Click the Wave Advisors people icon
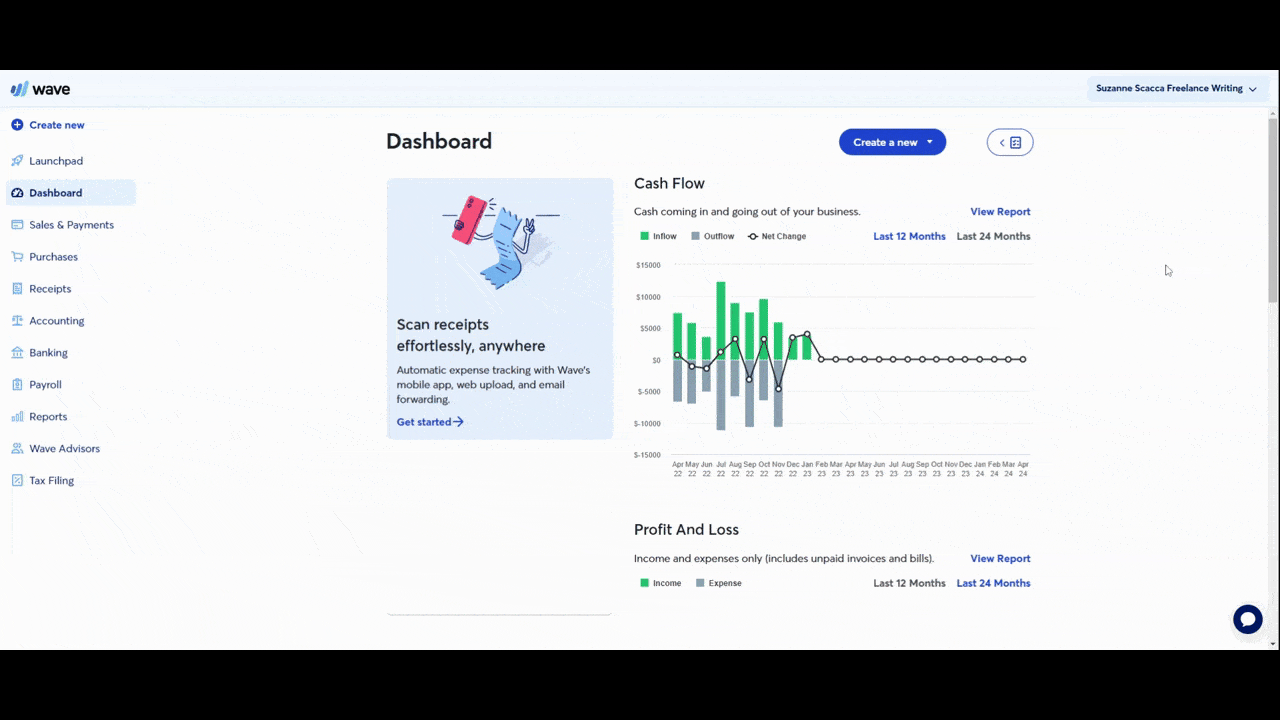Screen dimensions: 1280x720 pos(17,449)
